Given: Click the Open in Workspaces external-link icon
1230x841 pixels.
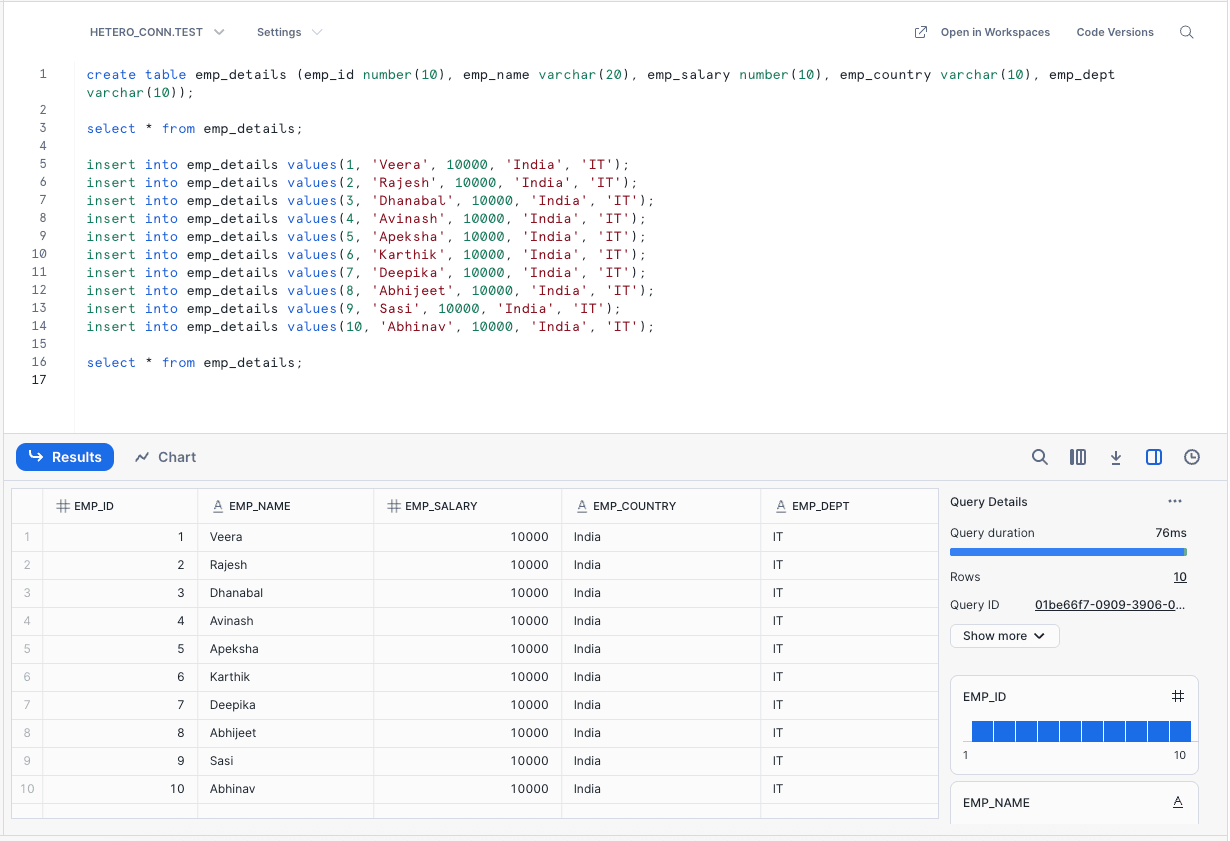Looking at the screenshot, I should click(921, 32).
